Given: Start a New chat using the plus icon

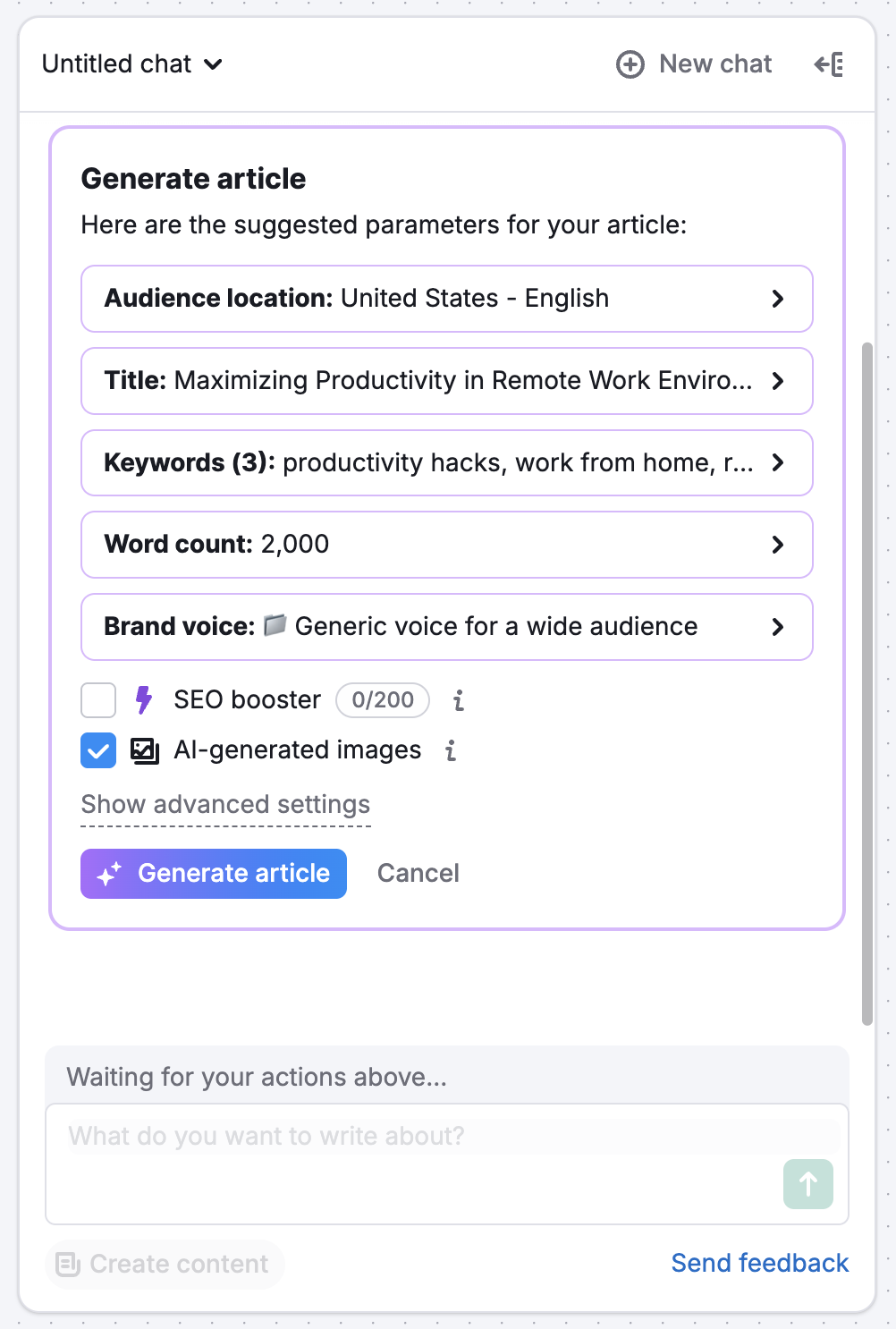Looking at the screenshot, I should [x=630, y=64].
